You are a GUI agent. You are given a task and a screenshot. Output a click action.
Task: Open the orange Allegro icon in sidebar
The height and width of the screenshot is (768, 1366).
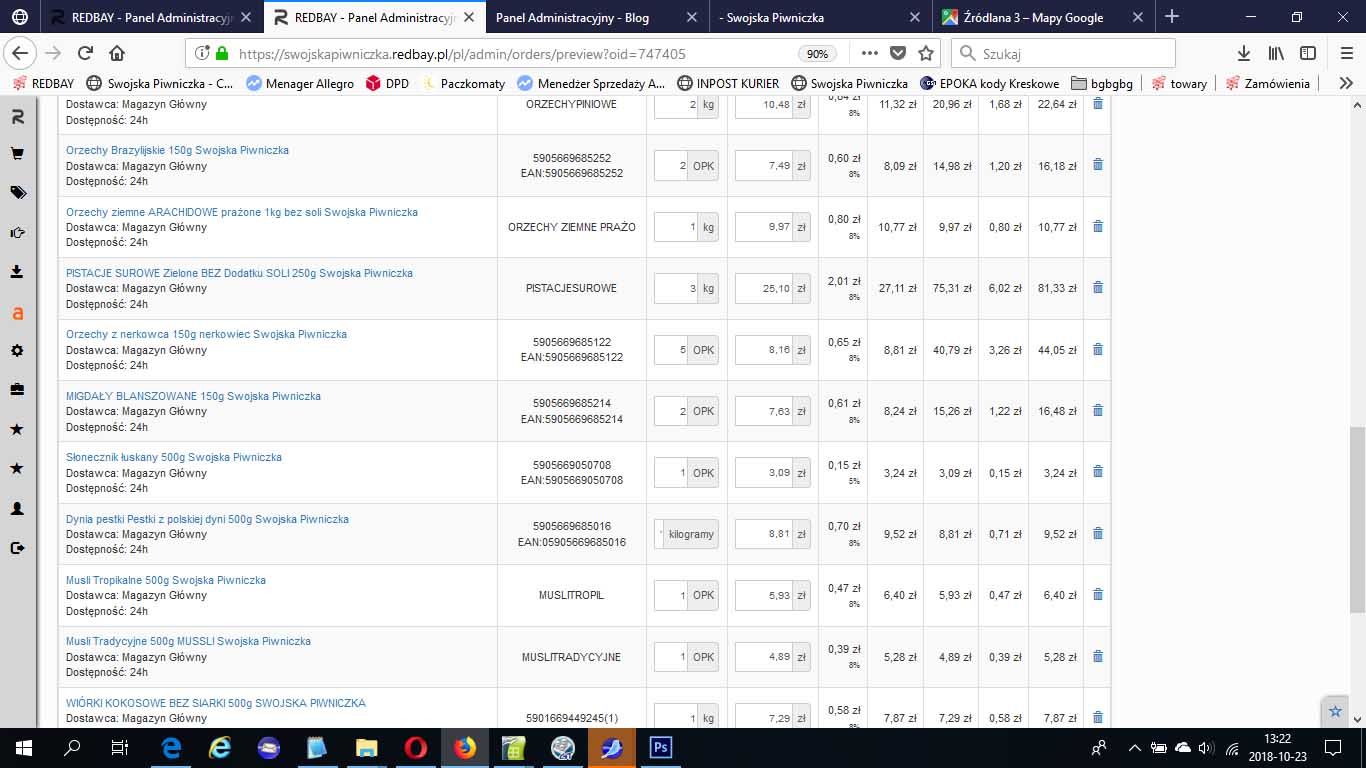17,313
